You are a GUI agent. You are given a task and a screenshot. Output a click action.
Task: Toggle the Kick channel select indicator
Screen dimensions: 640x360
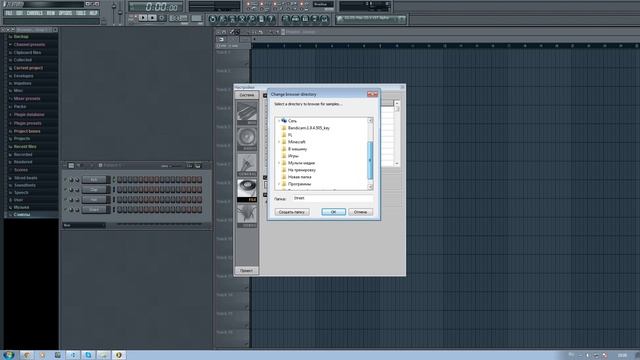click(114, 180)
